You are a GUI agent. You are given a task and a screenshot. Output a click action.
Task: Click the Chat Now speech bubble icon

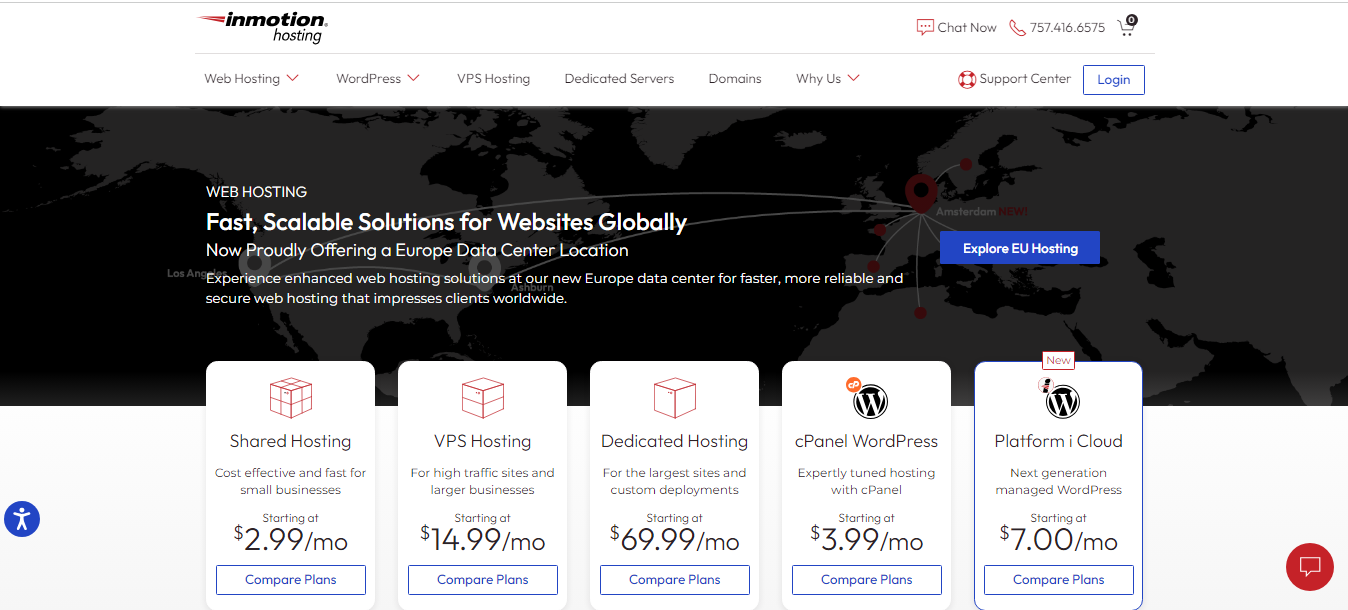tap(925, 28)
